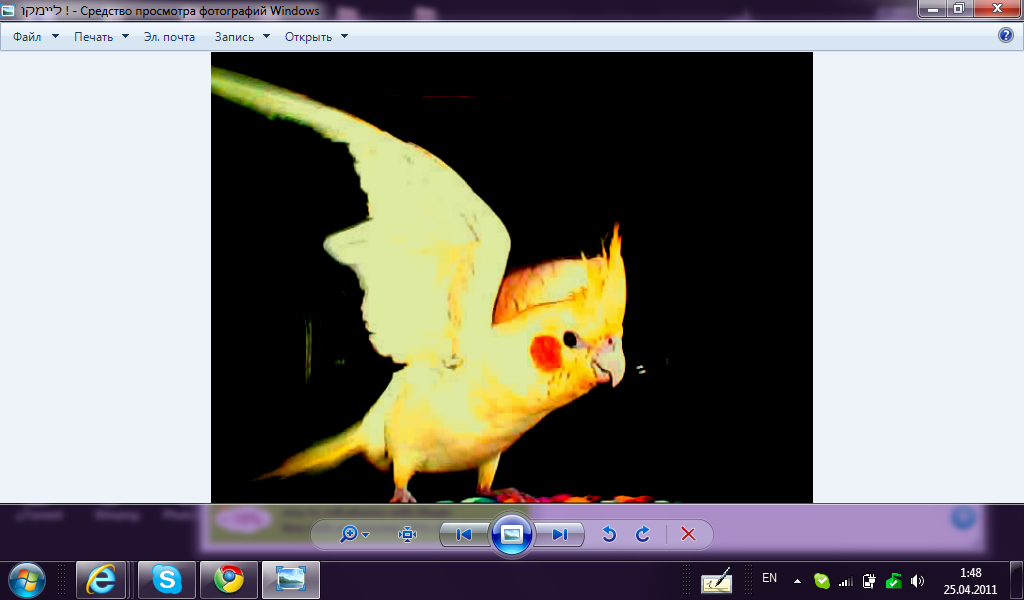
Task: Click the volume speaker tray icon
Action: (918, 580)
